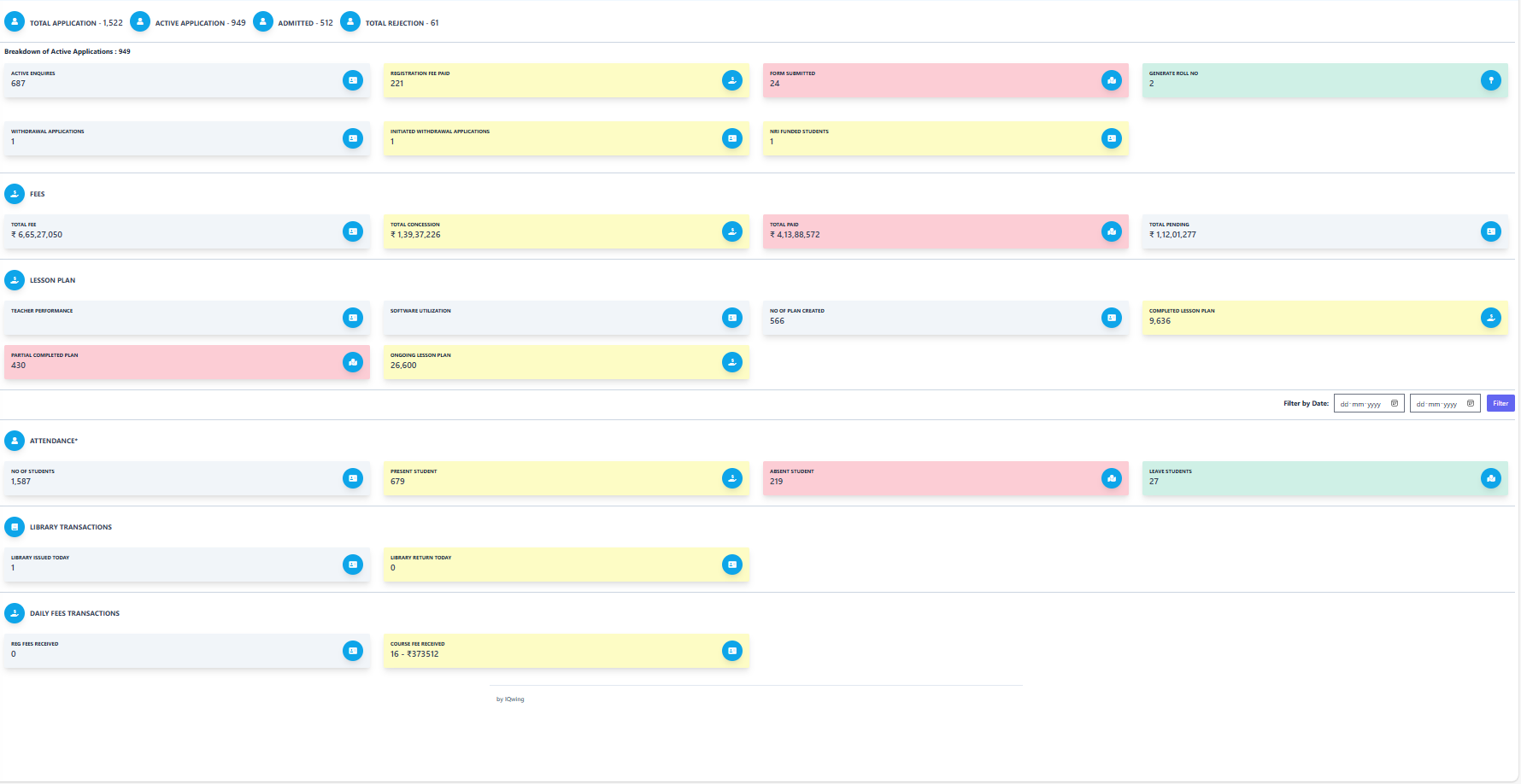Click the Registration Fee Paid card icon
The height and width of the screenshot is (784, 1521).
pyautogui.click(x=732, y=80)
